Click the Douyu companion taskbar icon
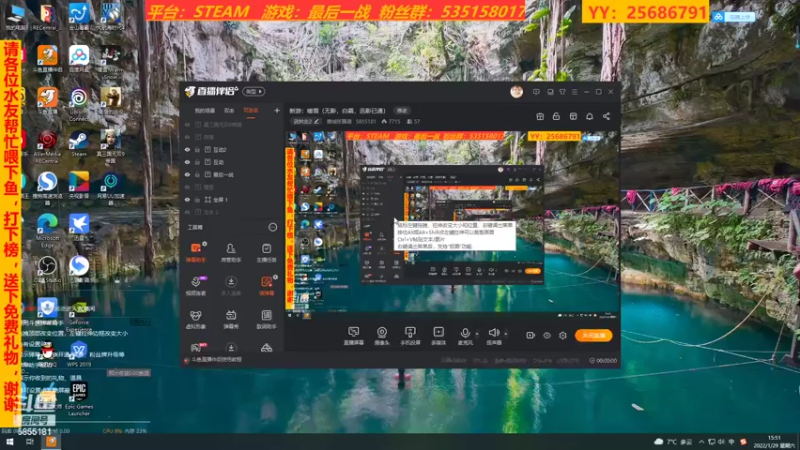The image size is (800, 450). (51, 442)
